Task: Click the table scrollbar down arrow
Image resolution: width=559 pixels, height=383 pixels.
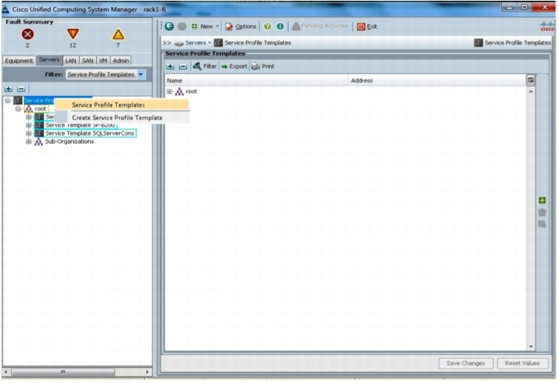Action: (531, 347)
